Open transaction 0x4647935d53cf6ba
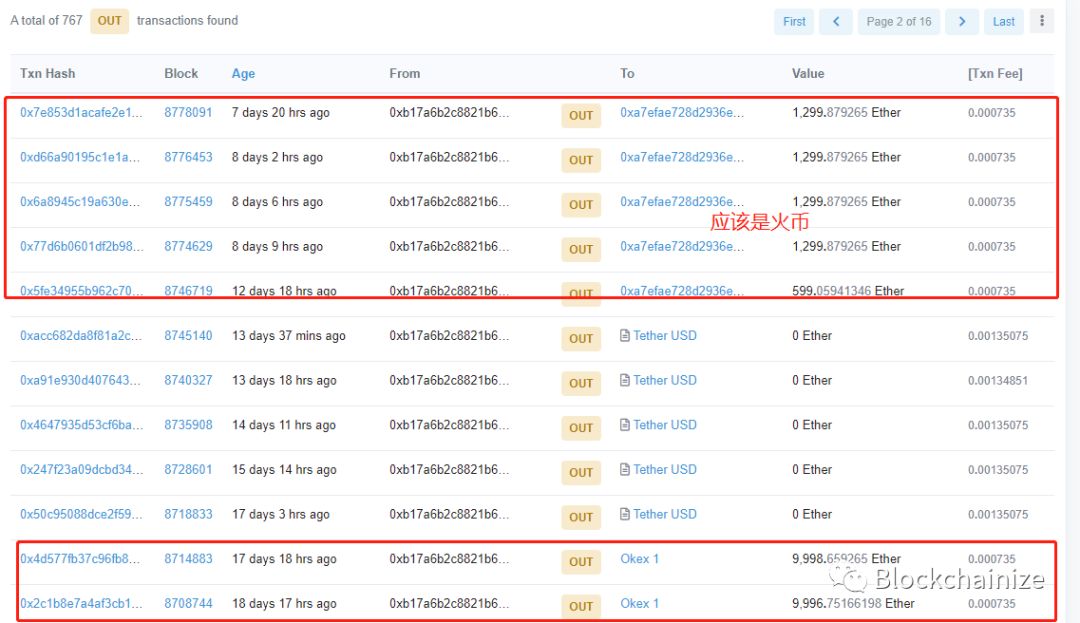1080x623 pixels. (x=82, y=425)
